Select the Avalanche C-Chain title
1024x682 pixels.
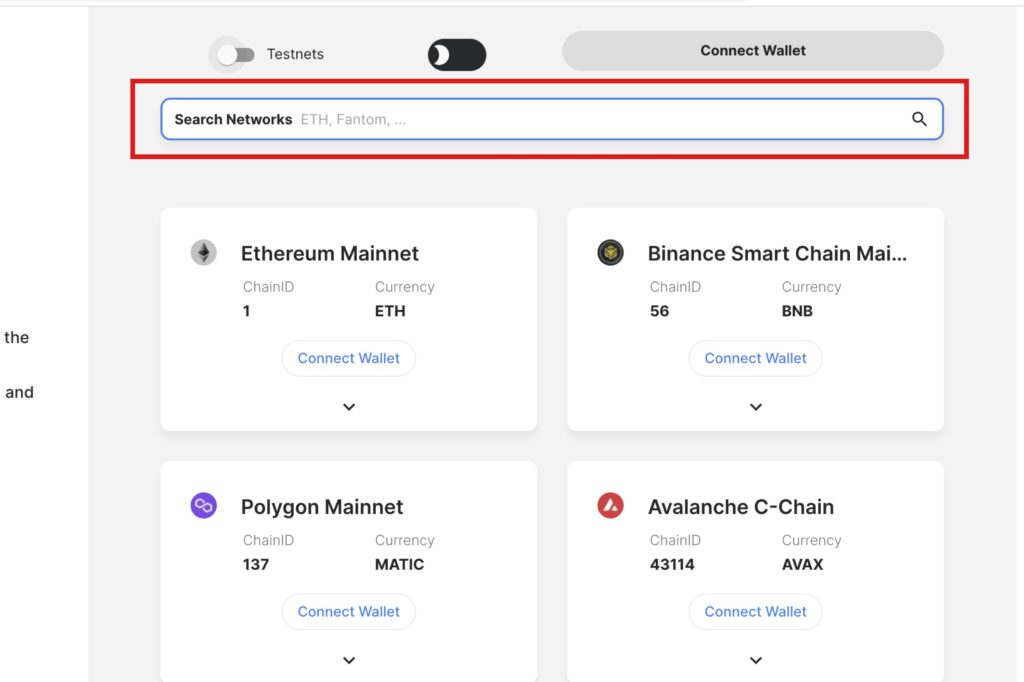point(741,507)
